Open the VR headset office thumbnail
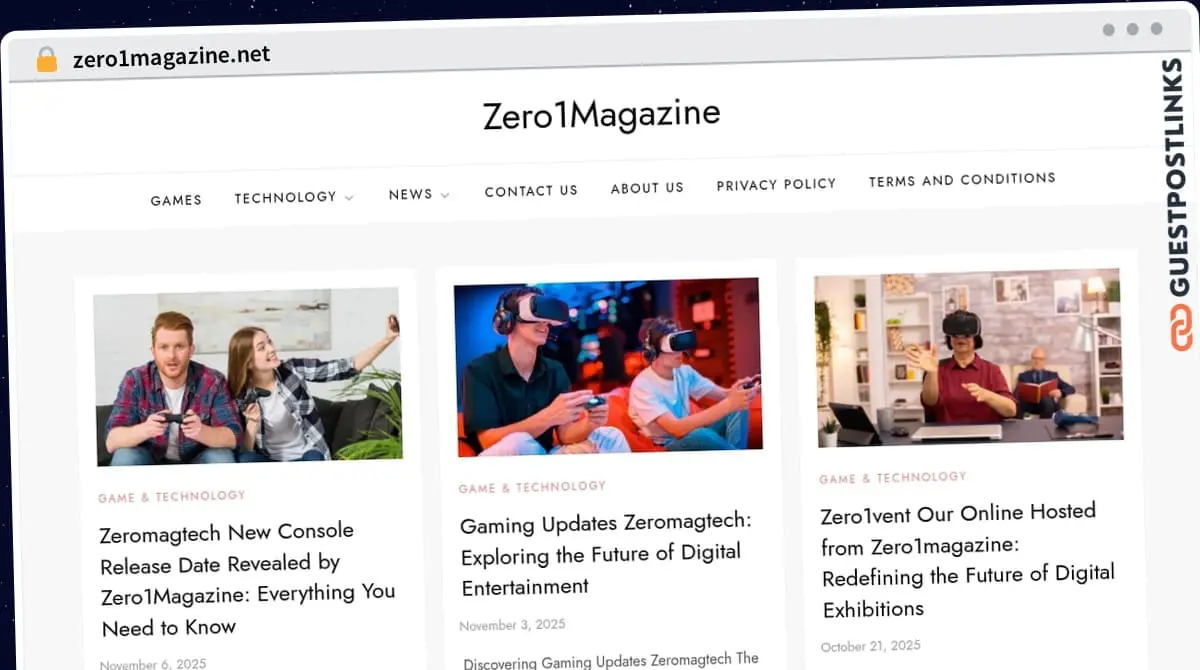Screen dimensions: 1200x670 coord(967,357)
